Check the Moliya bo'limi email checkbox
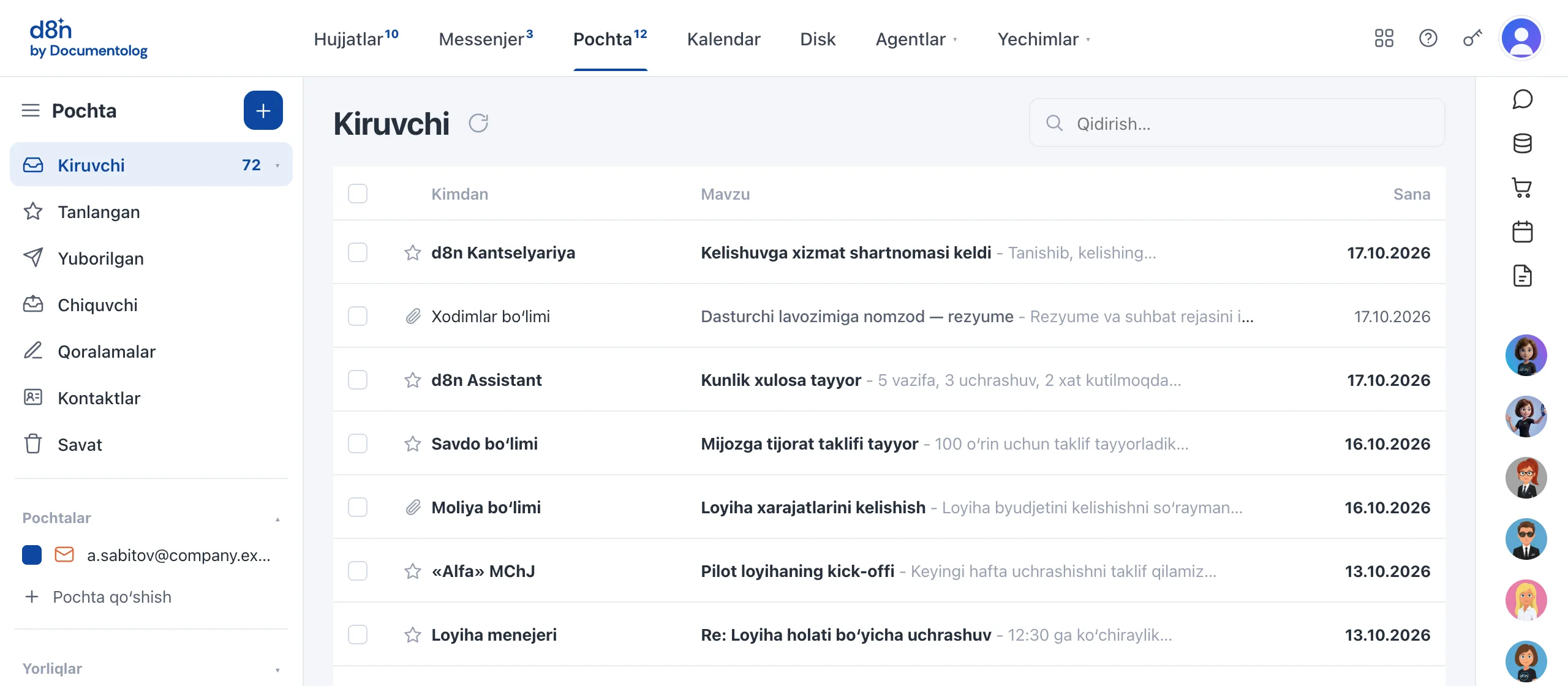 [358, 507]
